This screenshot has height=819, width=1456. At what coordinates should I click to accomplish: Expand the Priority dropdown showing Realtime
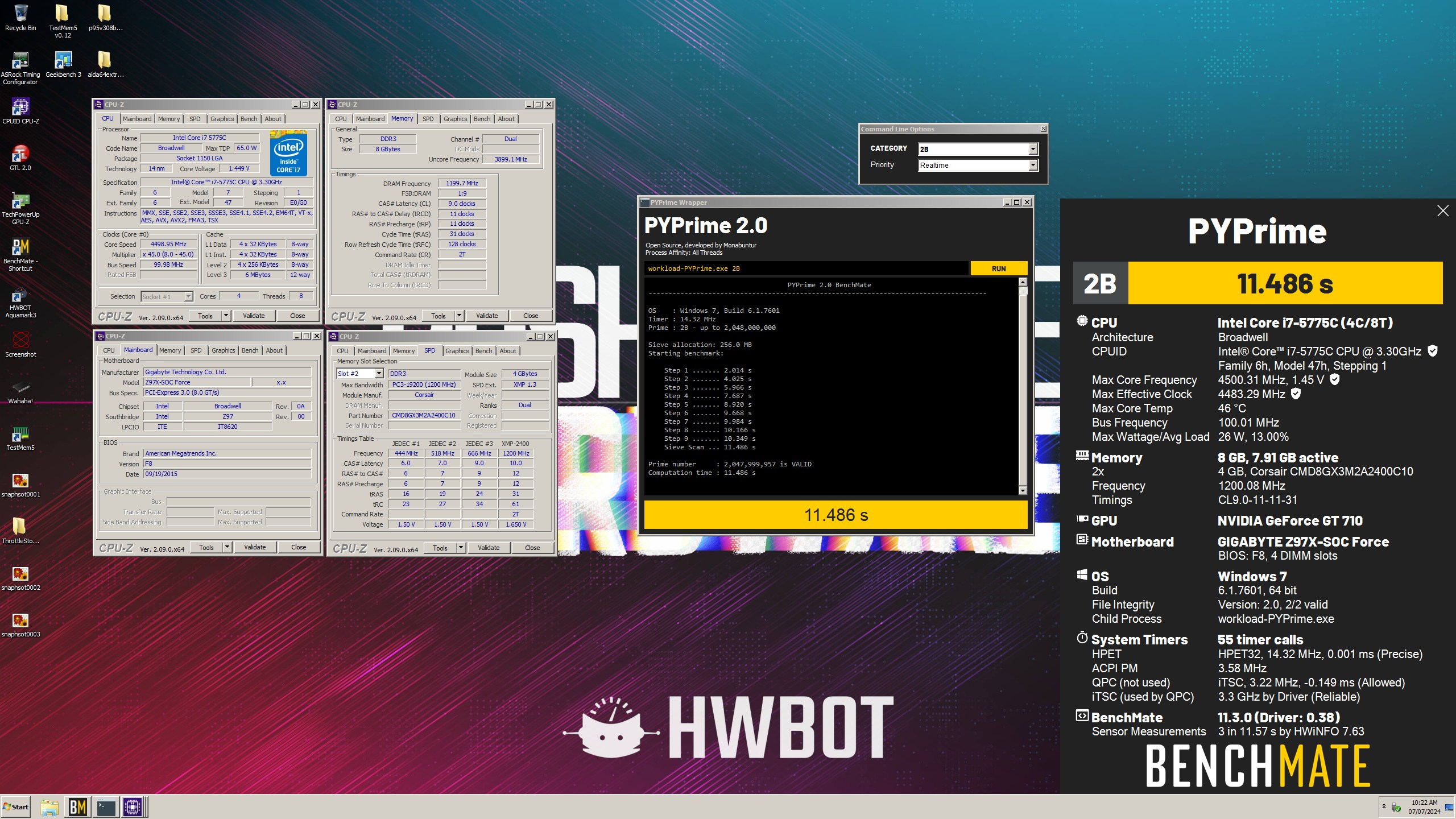(1033, 165)
